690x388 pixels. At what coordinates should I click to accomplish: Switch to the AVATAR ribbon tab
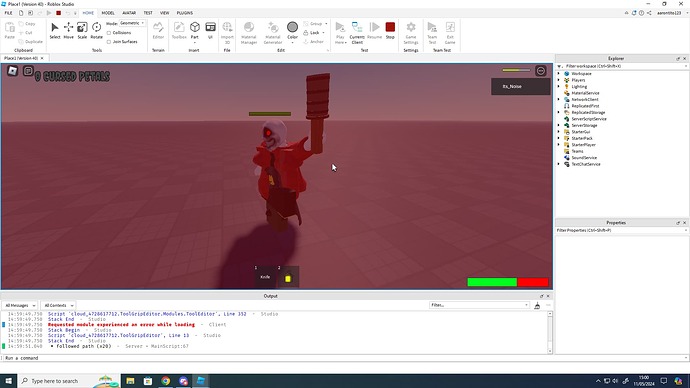point(129,13)
